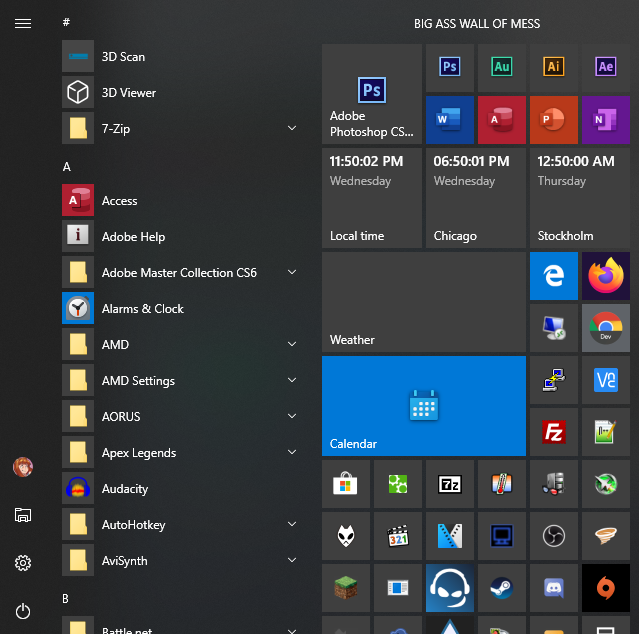
Task: Expand the AviSynth folder
Action: pos(292,560)
